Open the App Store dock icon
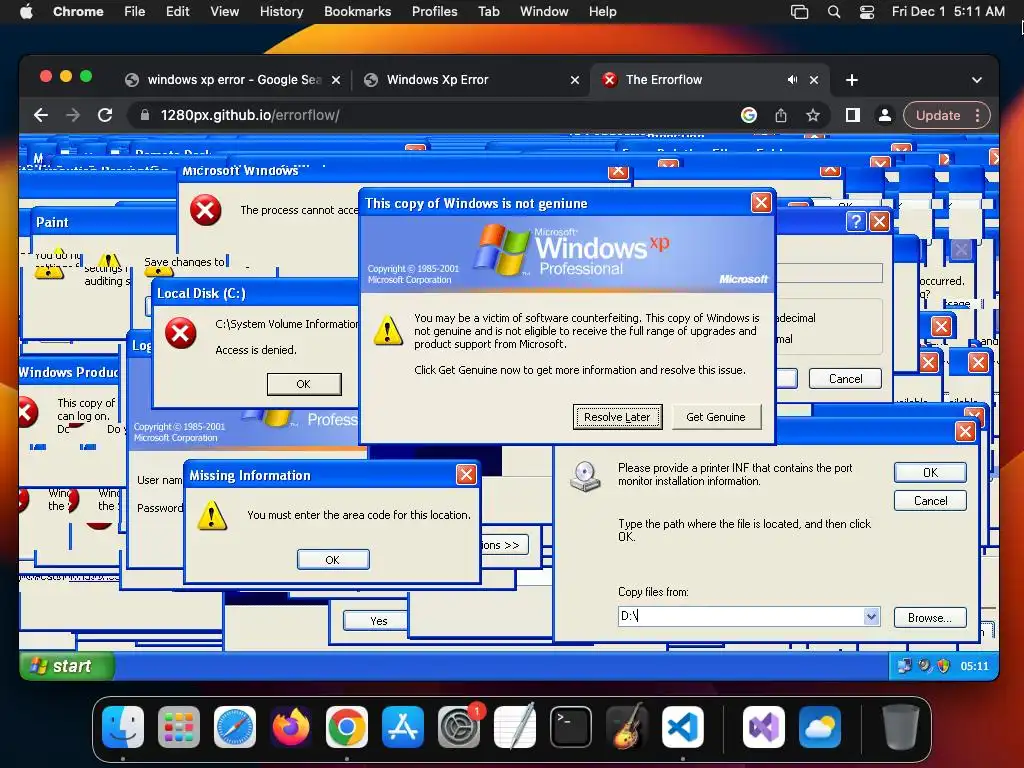Viewport: 1024px width, 768px height. [x=403, y=727]
